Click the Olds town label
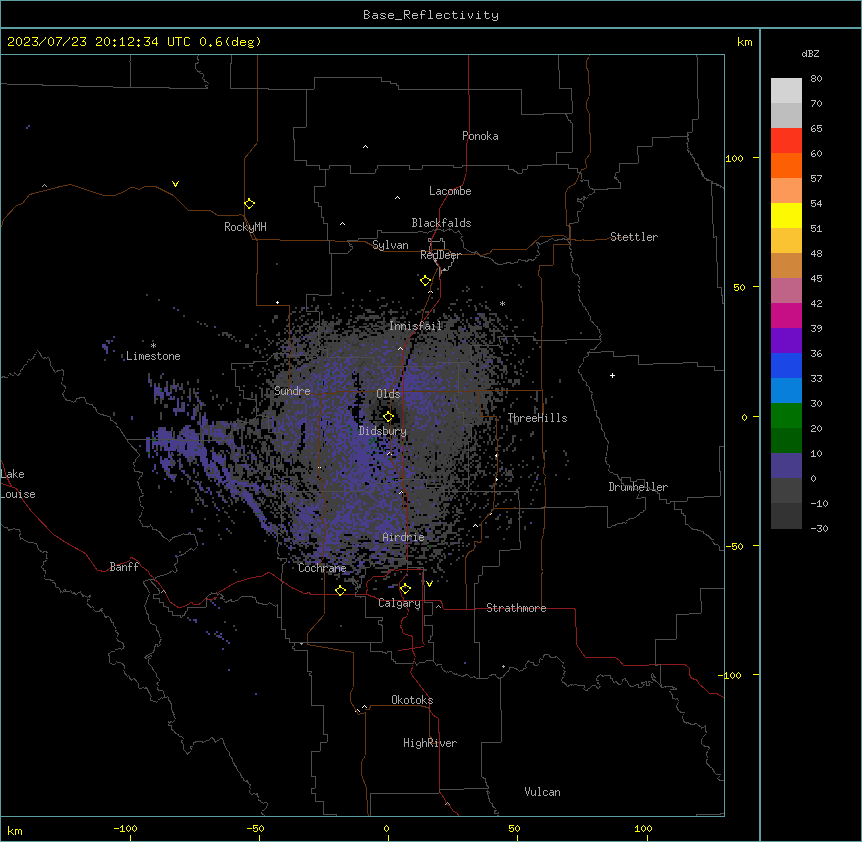This screenshot has width=862, height=842. [x=388, y=394]
